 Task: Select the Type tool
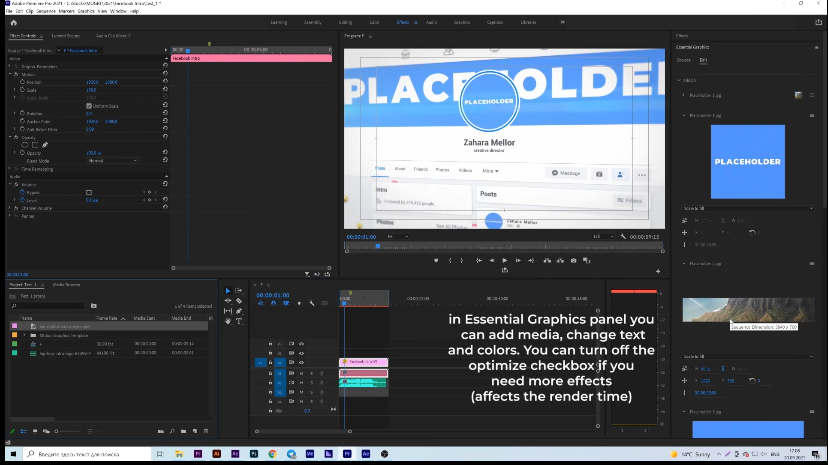point(239,321)
